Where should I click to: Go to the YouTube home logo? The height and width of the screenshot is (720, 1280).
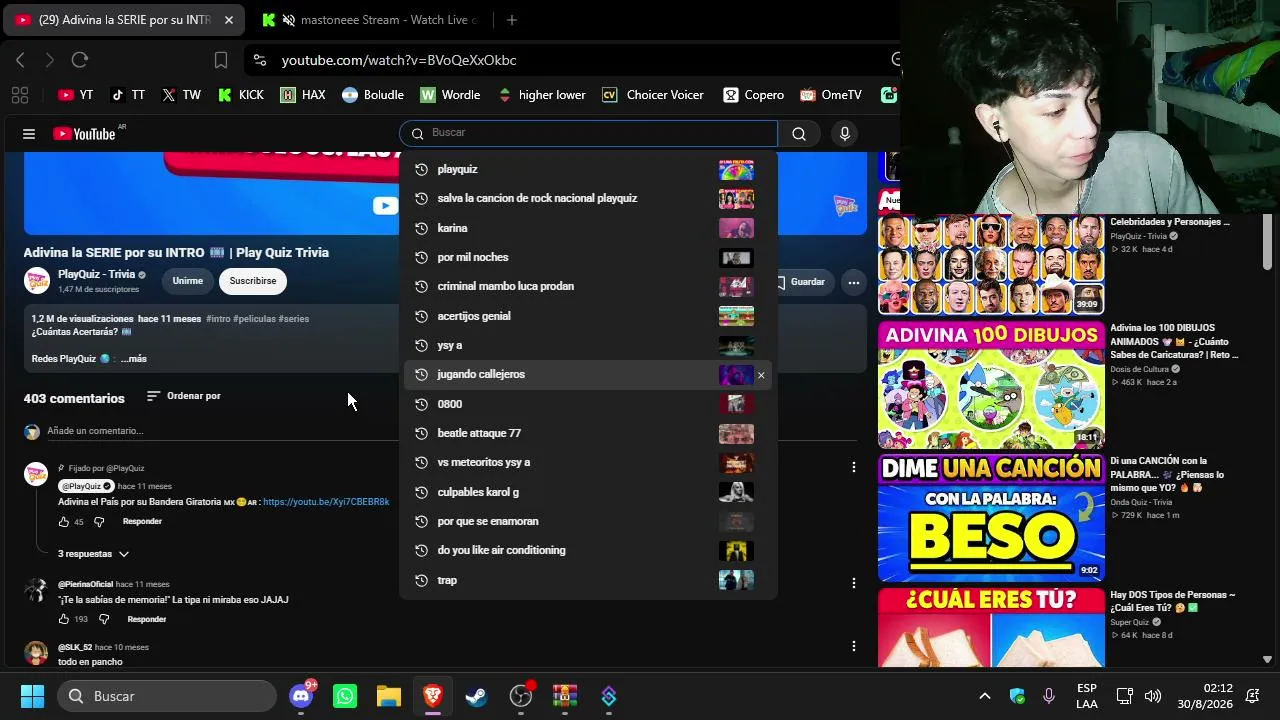tap(84, 134)
